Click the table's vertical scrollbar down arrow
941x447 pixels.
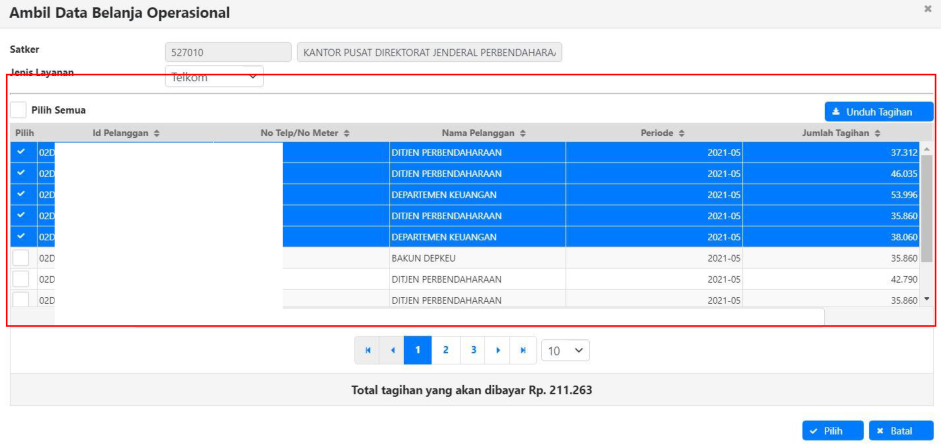pos(926,299)
